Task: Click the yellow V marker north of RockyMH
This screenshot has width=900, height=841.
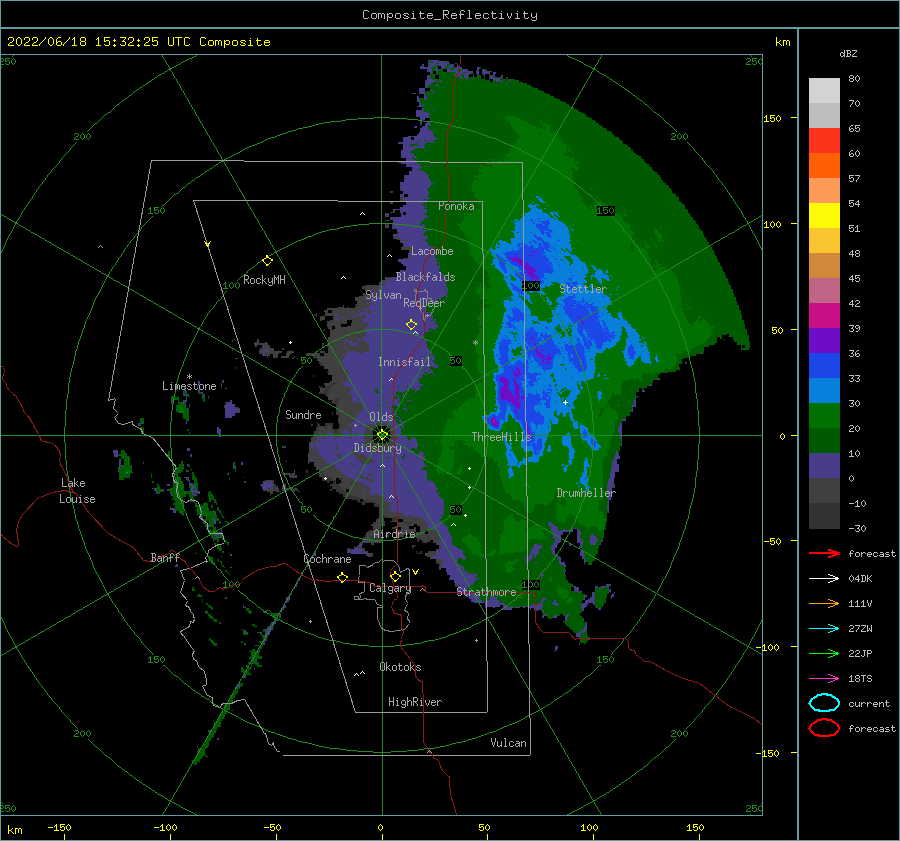Action: [208, 244]
